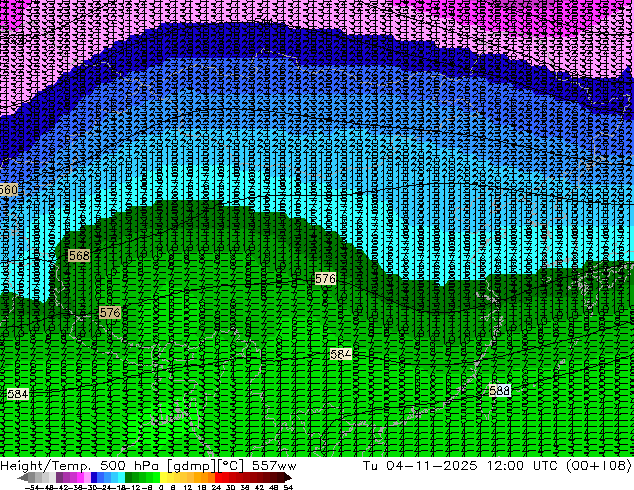Click the yellow swatch in the temperature legend
Screen dimensions: 634x490
164,478
